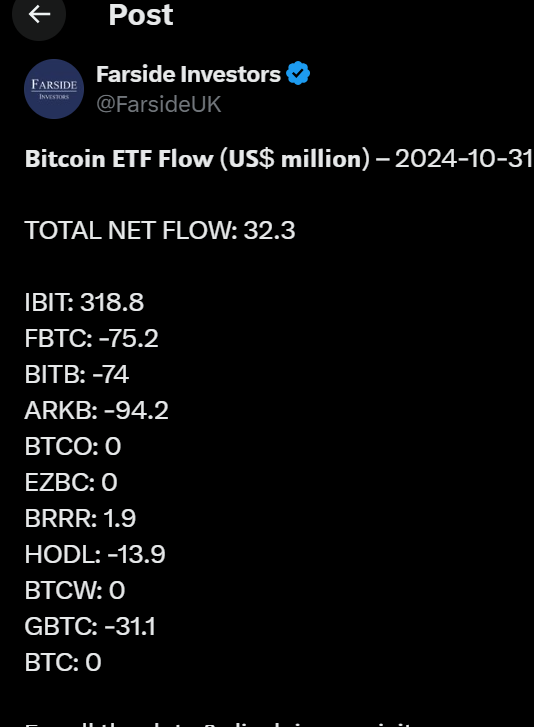Click the HODL: -13.9 line
Viewport: 534px width, 727px height.
point(95,554)
